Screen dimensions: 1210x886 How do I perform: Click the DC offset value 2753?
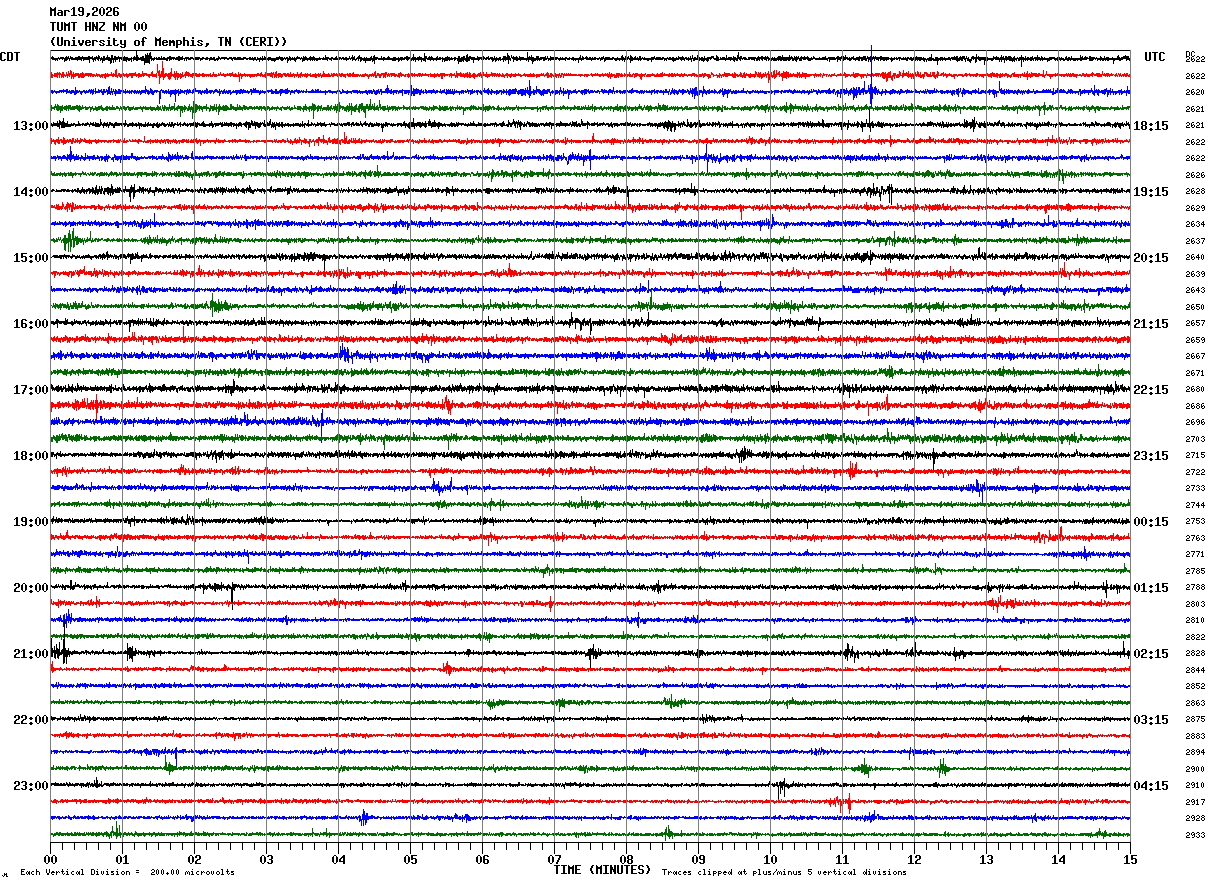coord(1195,521)
